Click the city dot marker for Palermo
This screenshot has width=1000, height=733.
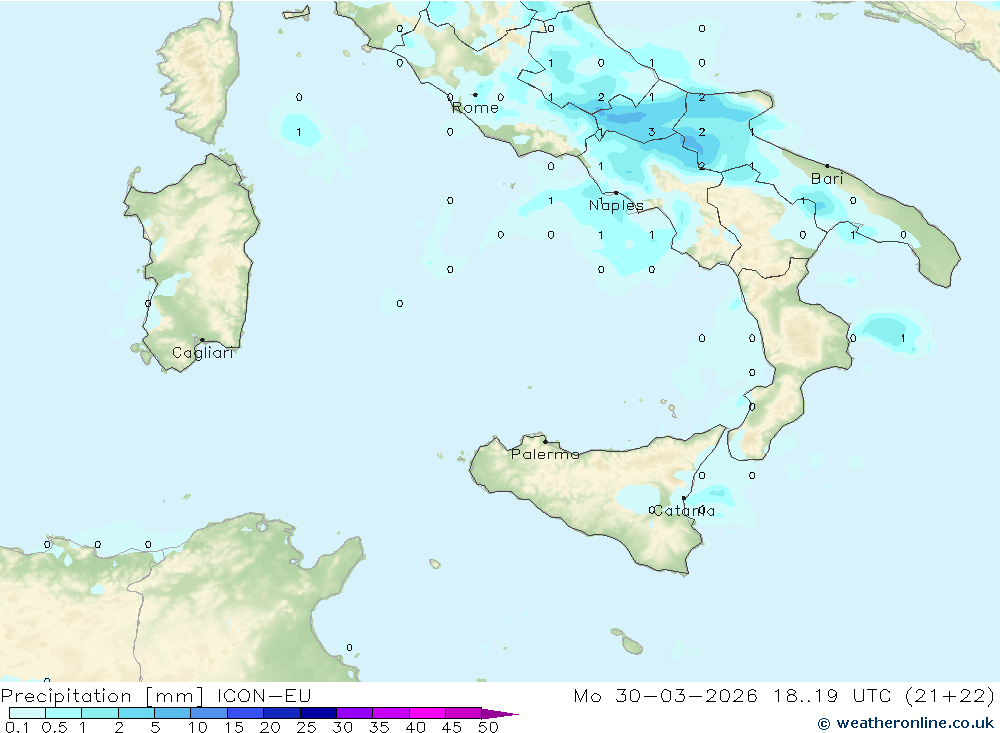coord(545,441)
